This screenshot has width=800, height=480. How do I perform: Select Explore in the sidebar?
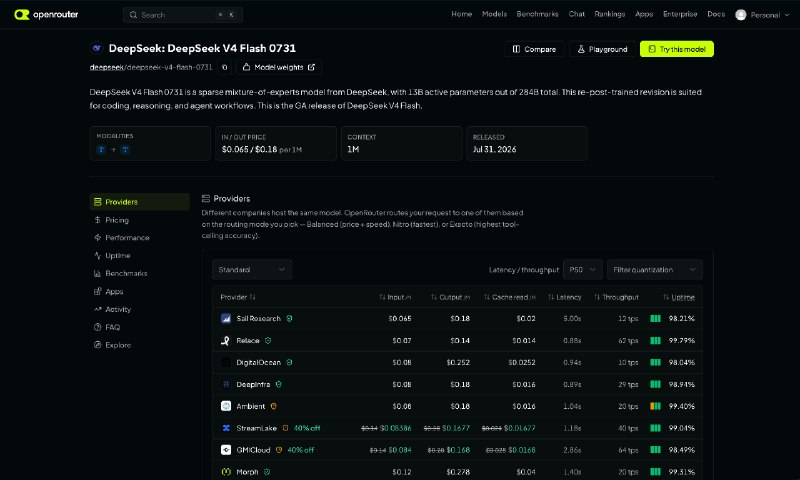[x=139, y=345]
